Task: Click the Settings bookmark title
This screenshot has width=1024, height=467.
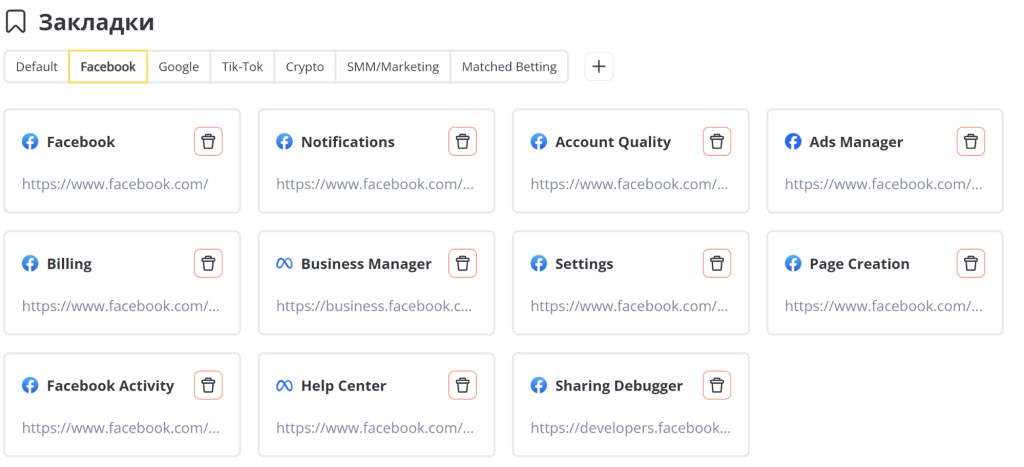Action: (584, 264)
